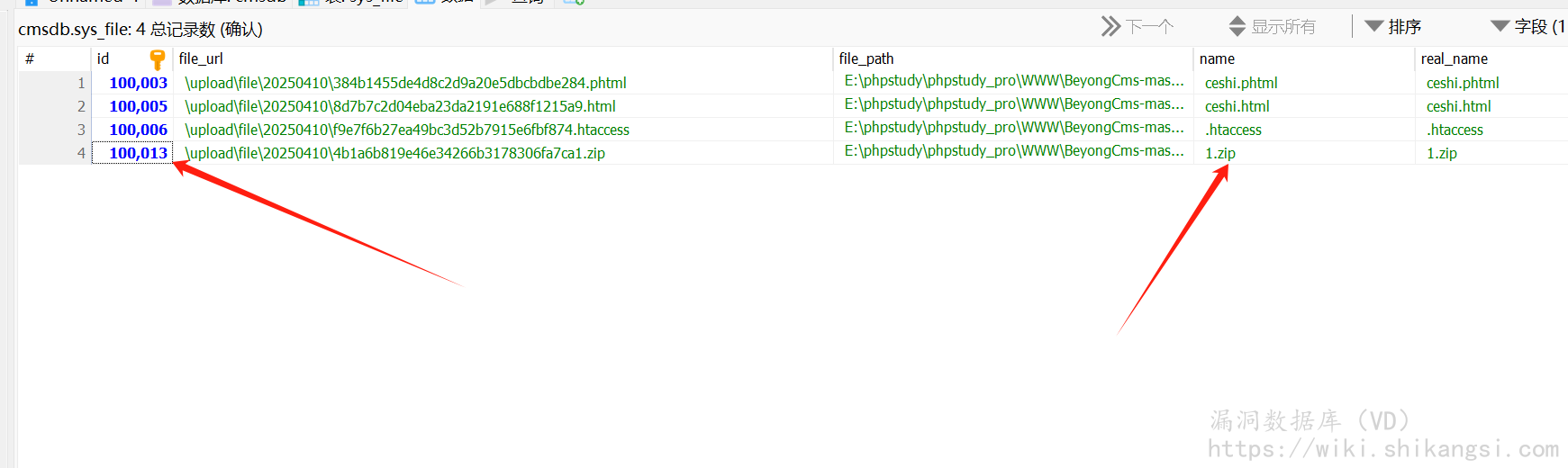The width and height of the screenshot is (1568, 468).
Task: Select the file_url cell ending in .phtml
Action: [405, 83]
